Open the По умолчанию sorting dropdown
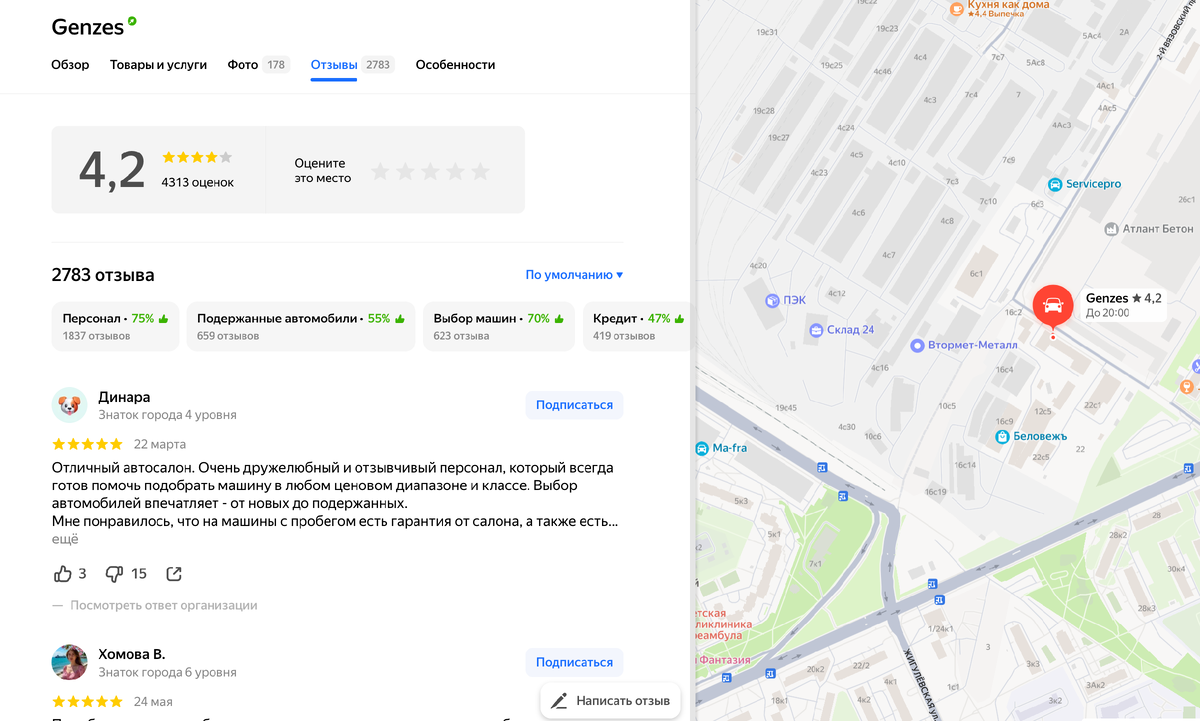The height and width of the screenshot is (721, 1200). (572, 273)
